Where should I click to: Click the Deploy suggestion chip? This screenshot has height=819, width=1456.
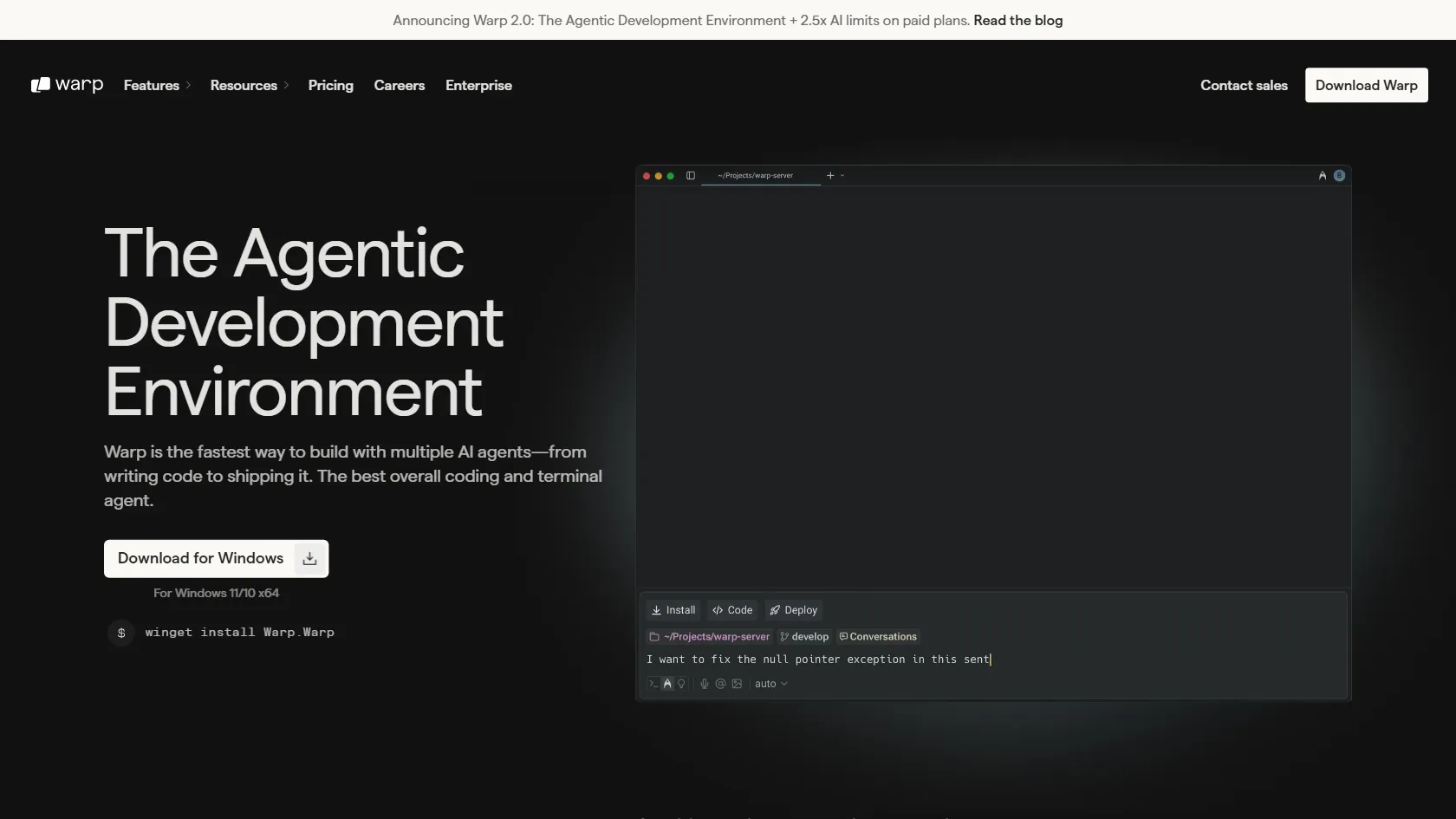[x=793, y=610]
